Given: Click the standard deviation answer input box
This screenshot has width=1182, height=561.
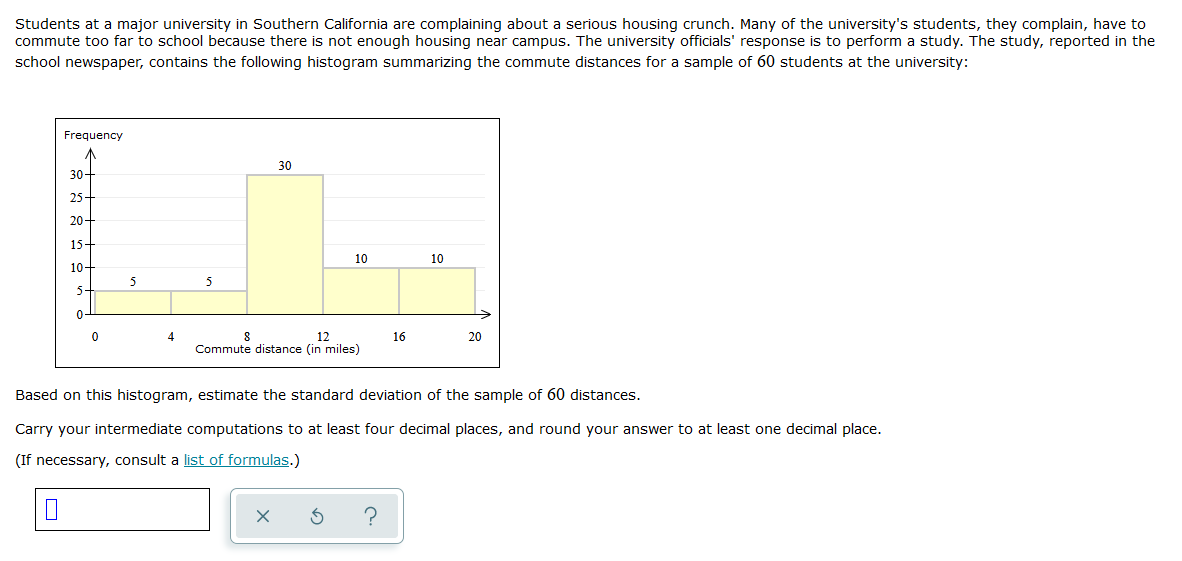Looking at the screenshot, I should click(122, 510).
